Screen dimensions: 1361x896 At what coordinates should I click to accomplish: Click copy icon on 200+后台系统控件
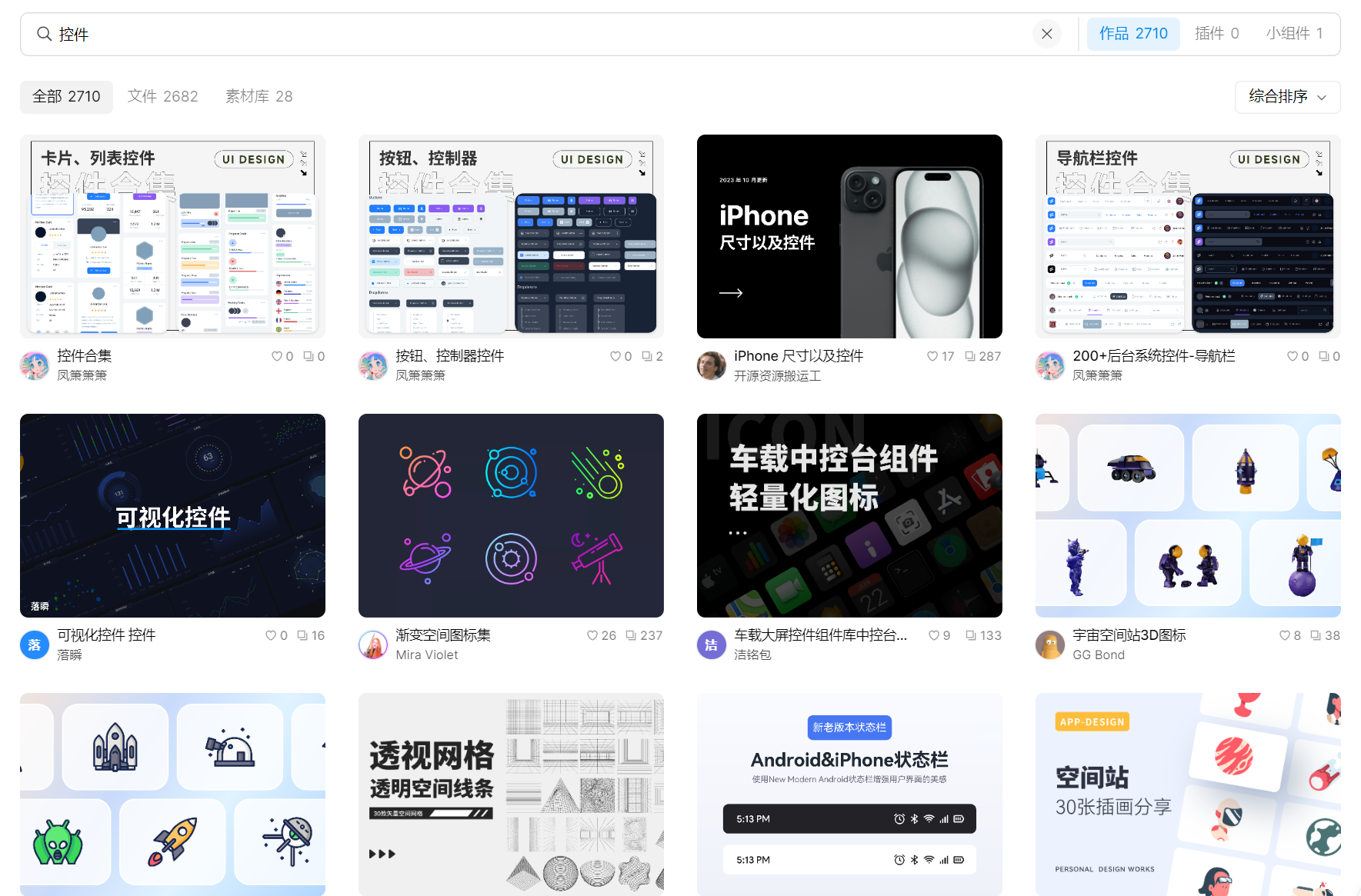(x=1324, y=356)
